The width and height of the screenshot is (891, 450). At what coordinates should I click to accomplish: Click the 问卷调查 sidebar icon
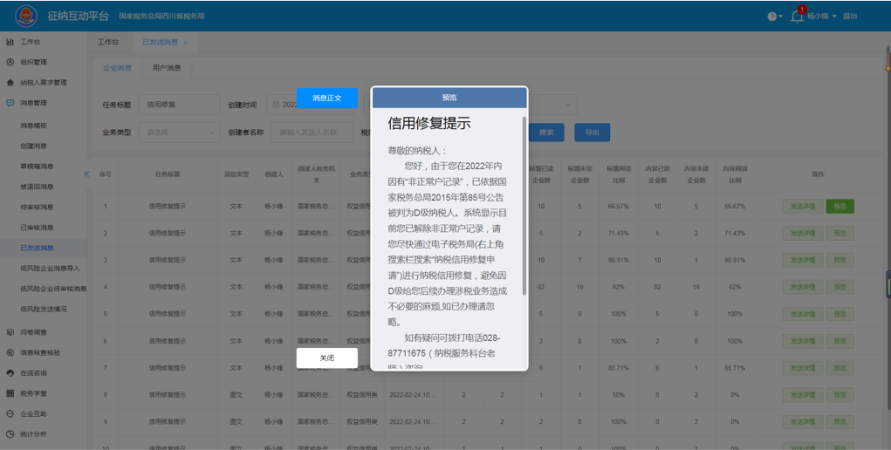tap(10, 332)
